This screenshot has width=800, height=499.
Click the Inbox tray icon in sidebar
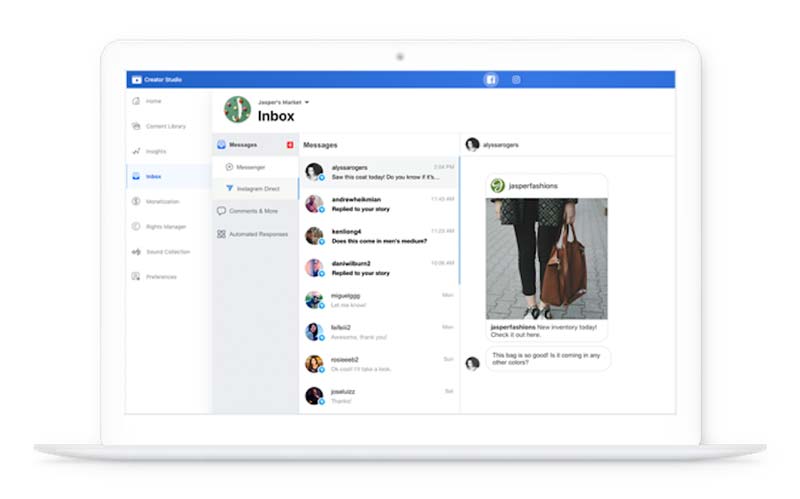point(136,177)
